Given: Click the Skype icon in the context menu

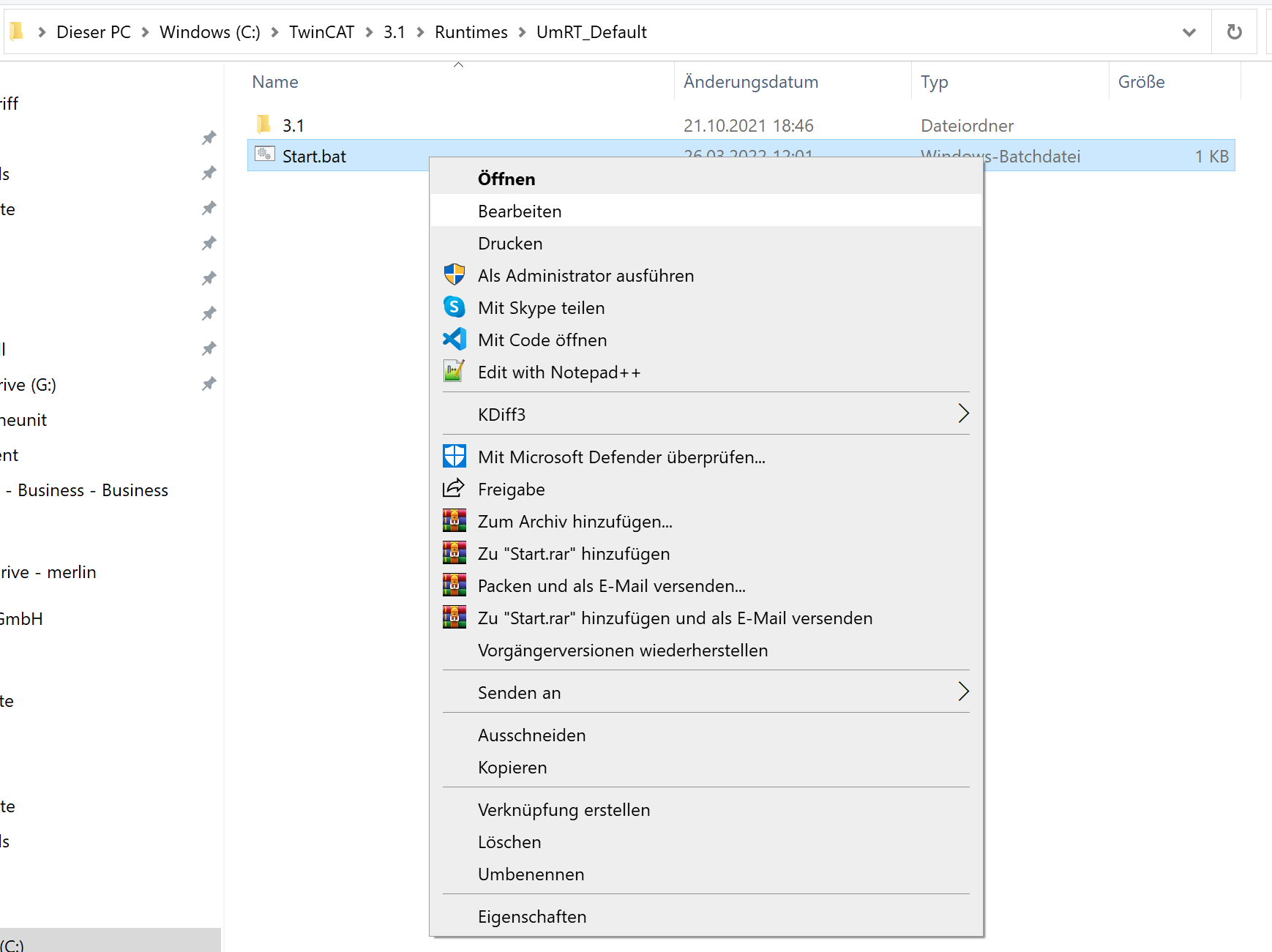Looking at the screenshot, I should pos(454,307).
